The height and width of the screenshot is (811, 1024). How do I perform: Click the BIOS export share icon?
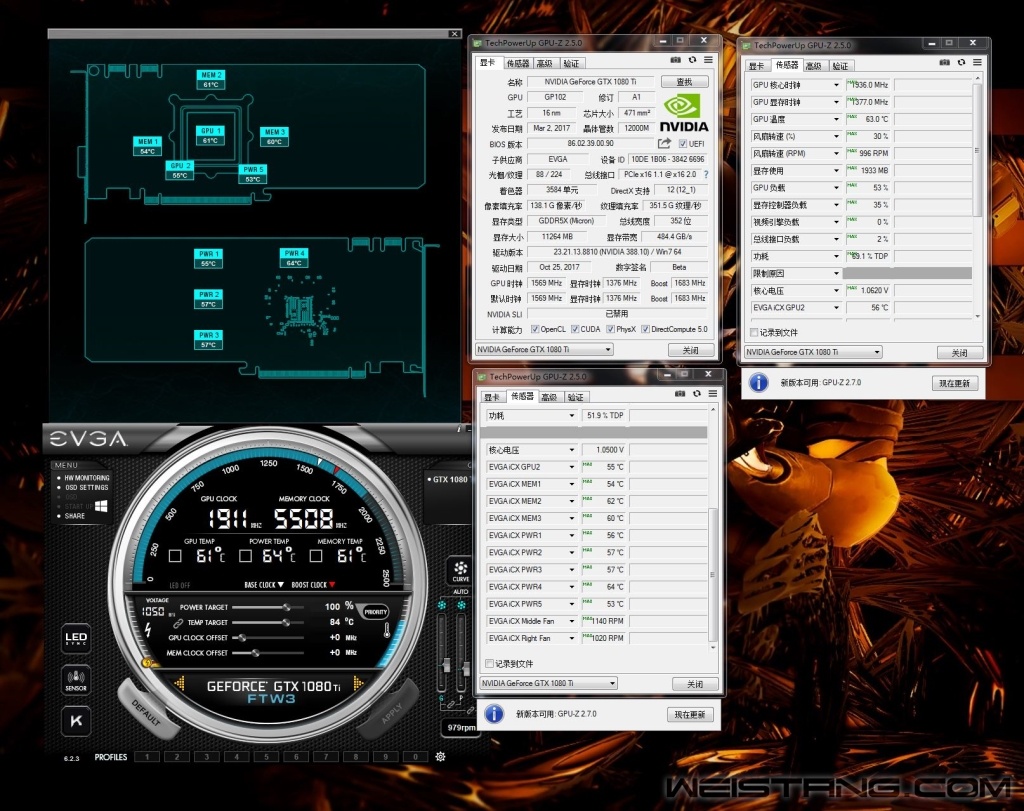point(664,144)
